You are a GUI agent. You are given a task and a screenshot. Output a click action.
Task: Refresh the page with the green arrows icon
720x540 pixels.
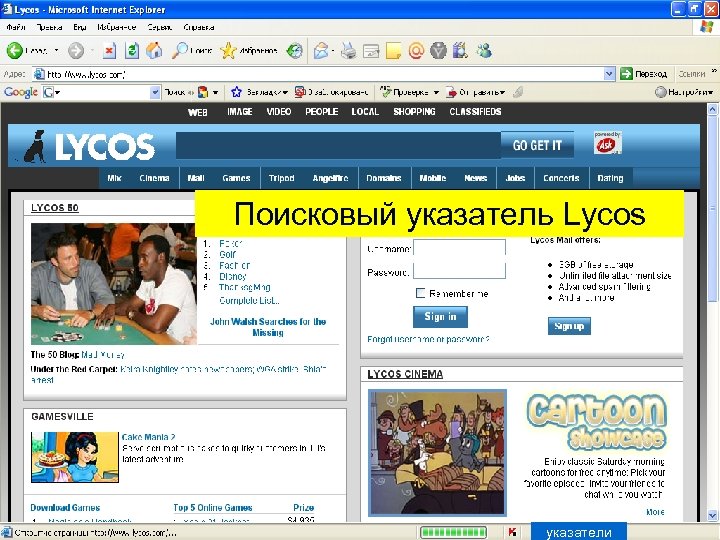pos(132,51)
